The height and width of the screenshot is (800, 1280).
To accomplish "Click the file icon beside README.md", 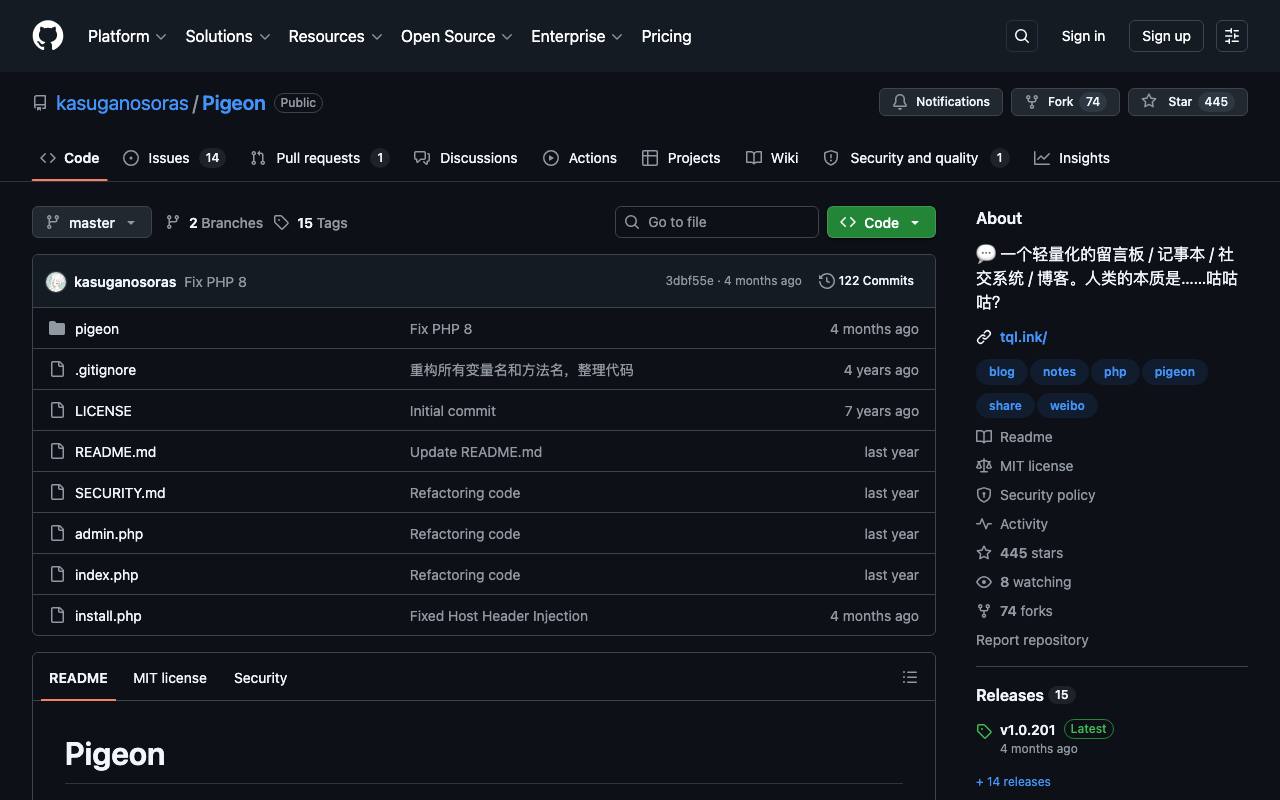I will pos(57,452).
